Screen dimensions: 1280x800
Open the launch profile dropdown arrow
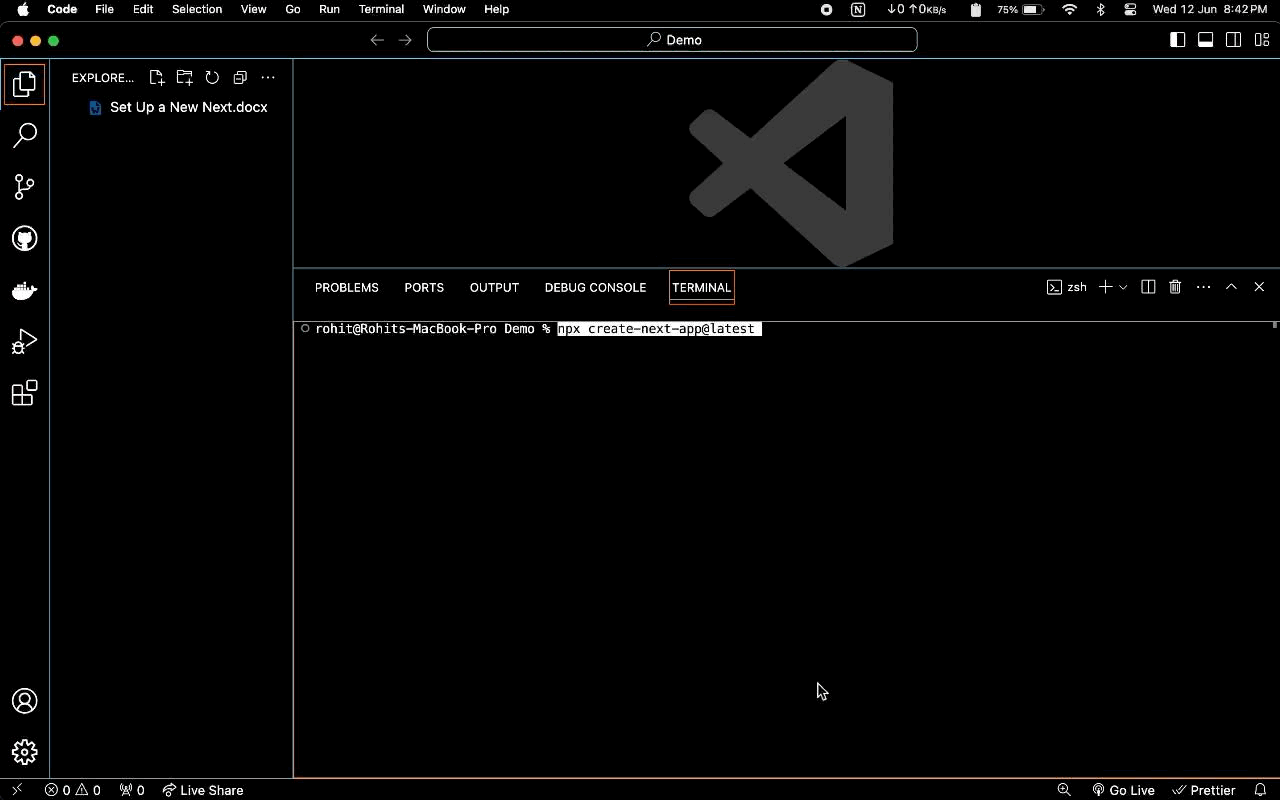click(1123, 287)
